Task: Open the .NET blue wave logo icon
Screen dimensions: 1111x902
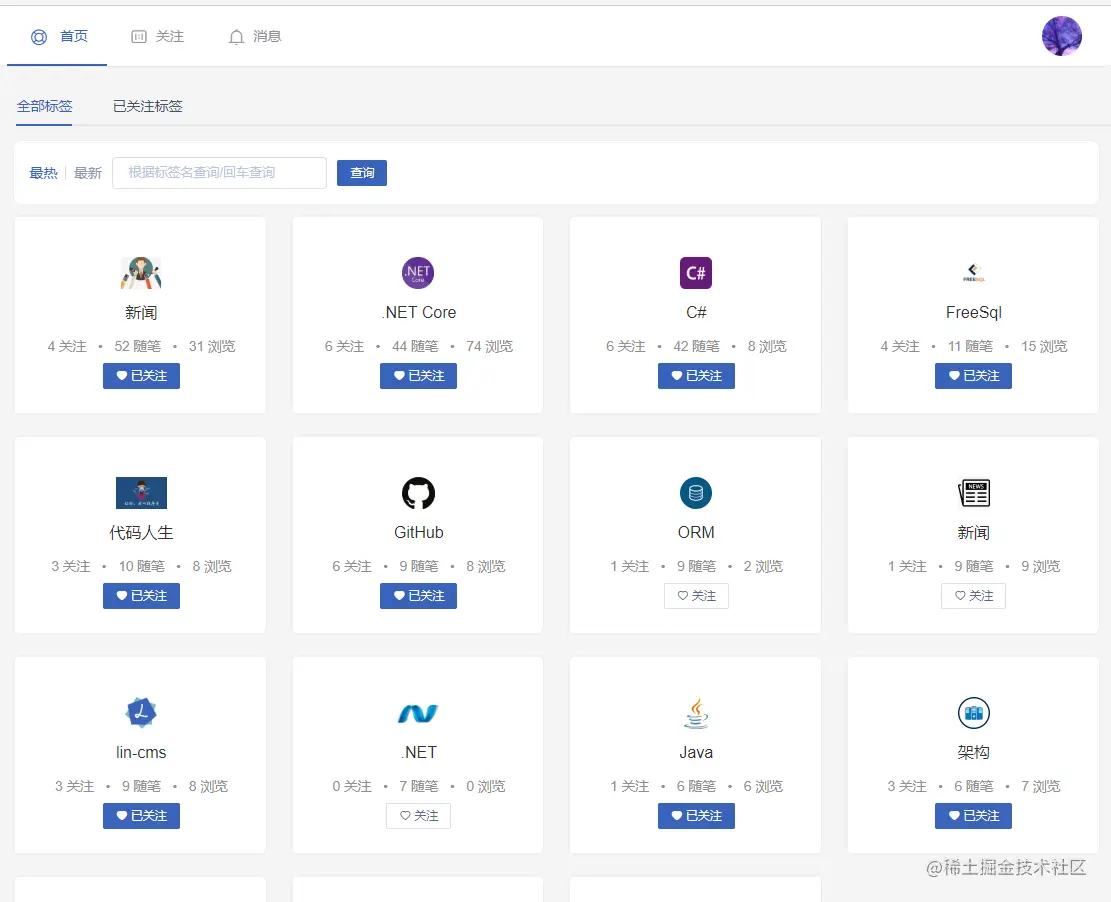Action: tap(418, 714)
